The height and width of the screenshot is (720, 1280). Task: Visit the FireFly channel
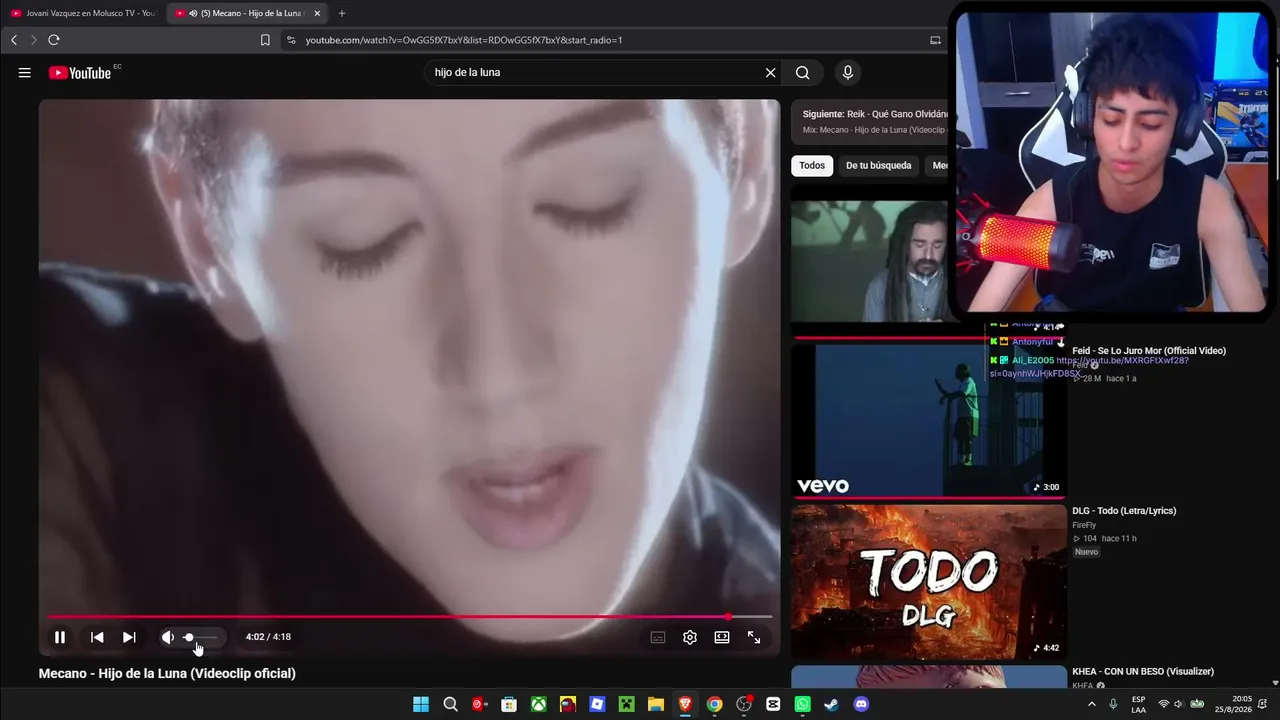(1084, 525)
